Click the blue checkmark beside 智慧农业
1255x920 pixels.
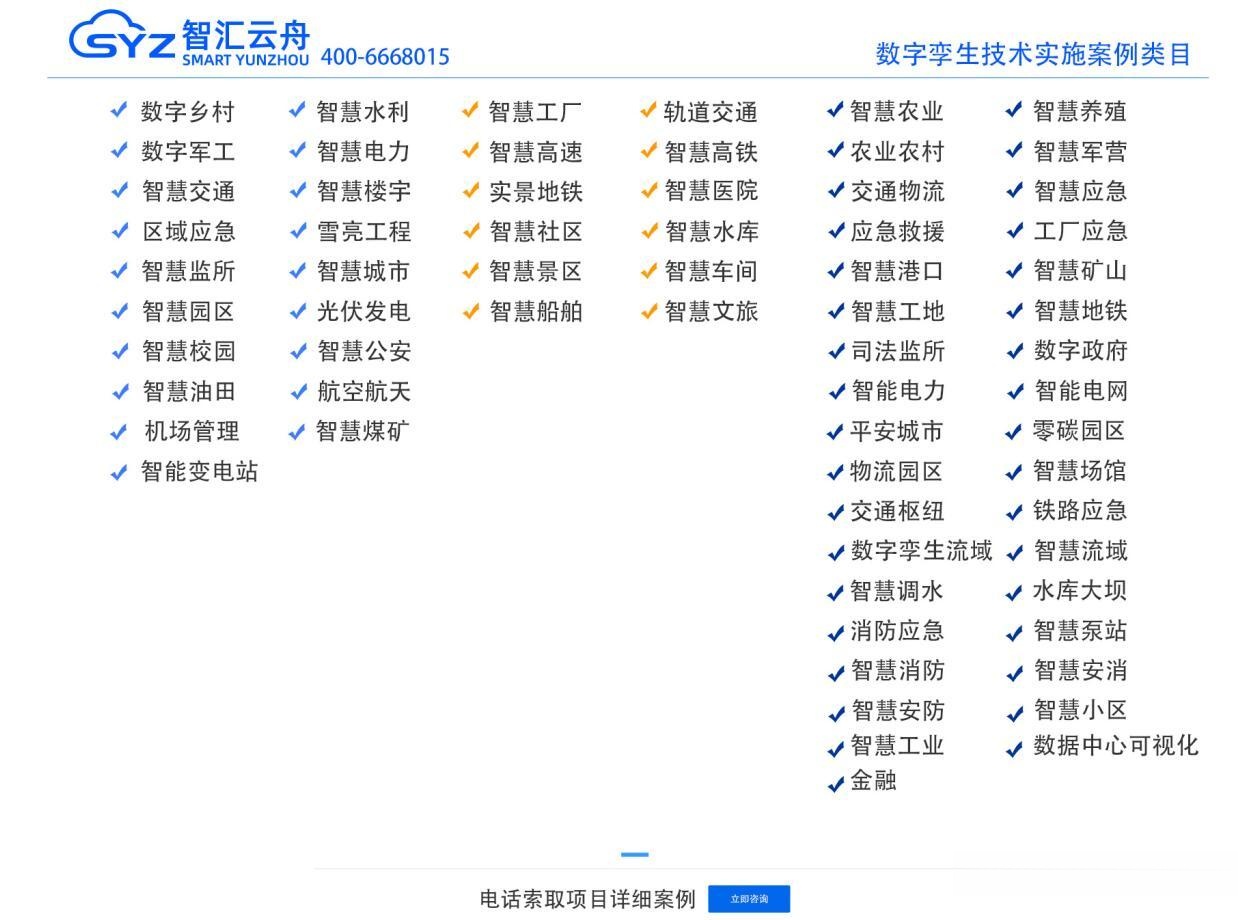coord(834,112)
